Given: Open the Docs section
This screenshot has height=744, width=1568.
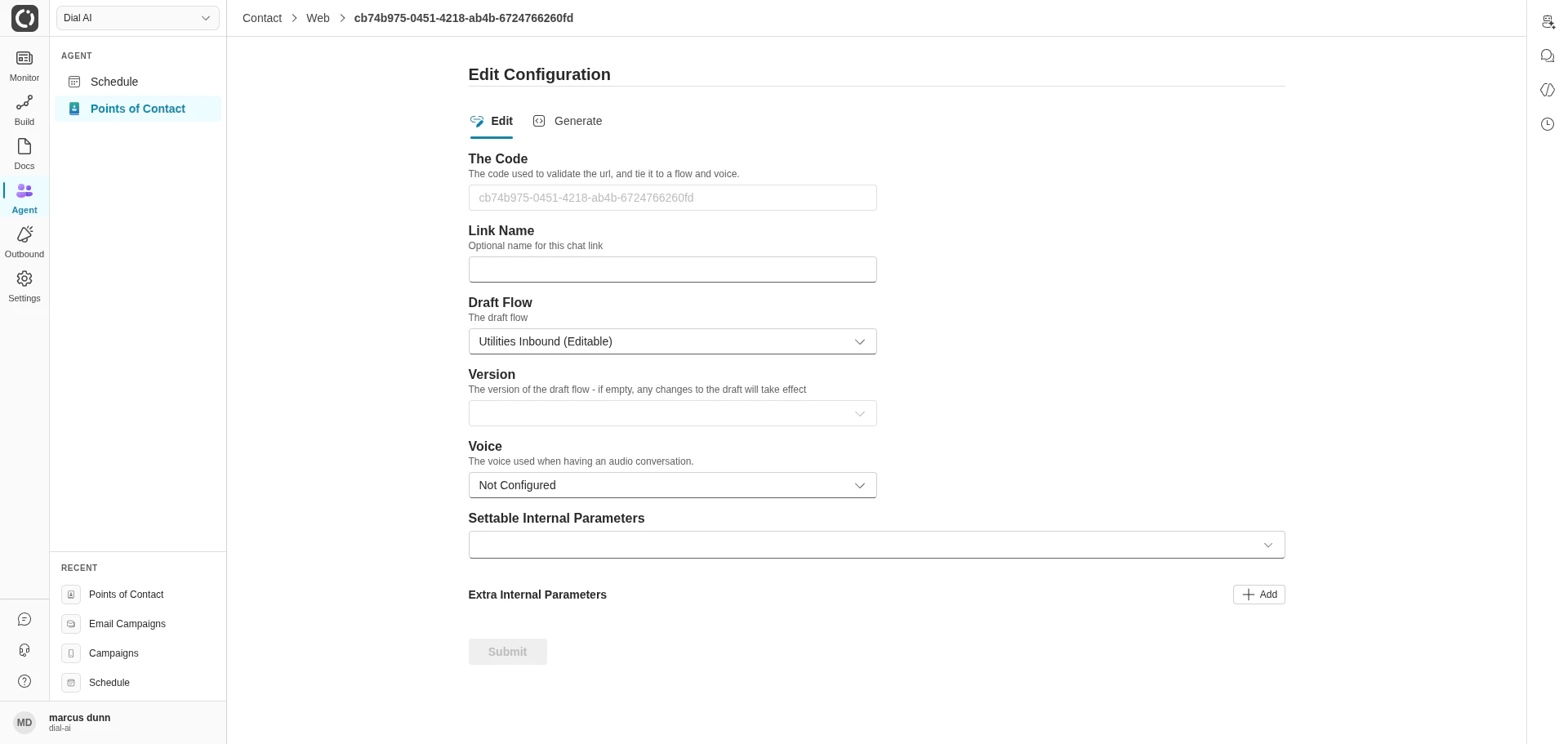Looking at the screenshot, I should pyautogui.click(x=24, y=154).
